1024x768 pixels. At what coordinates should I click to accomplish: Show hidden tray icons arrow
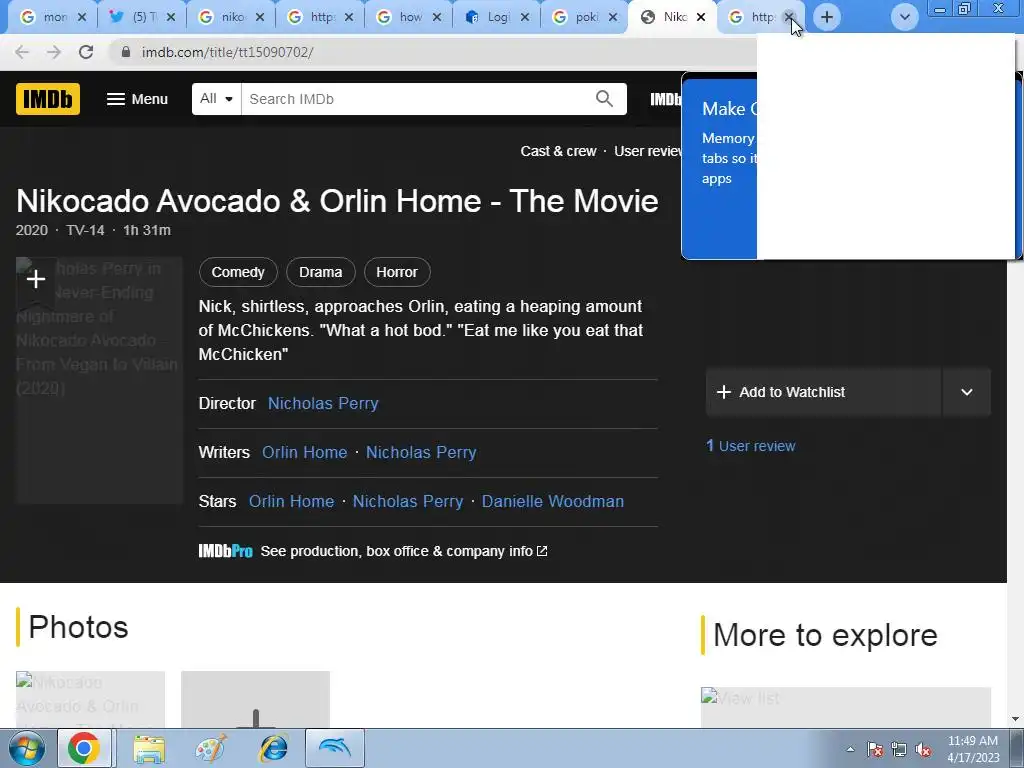pyautogui.click(x=850, y=749)
